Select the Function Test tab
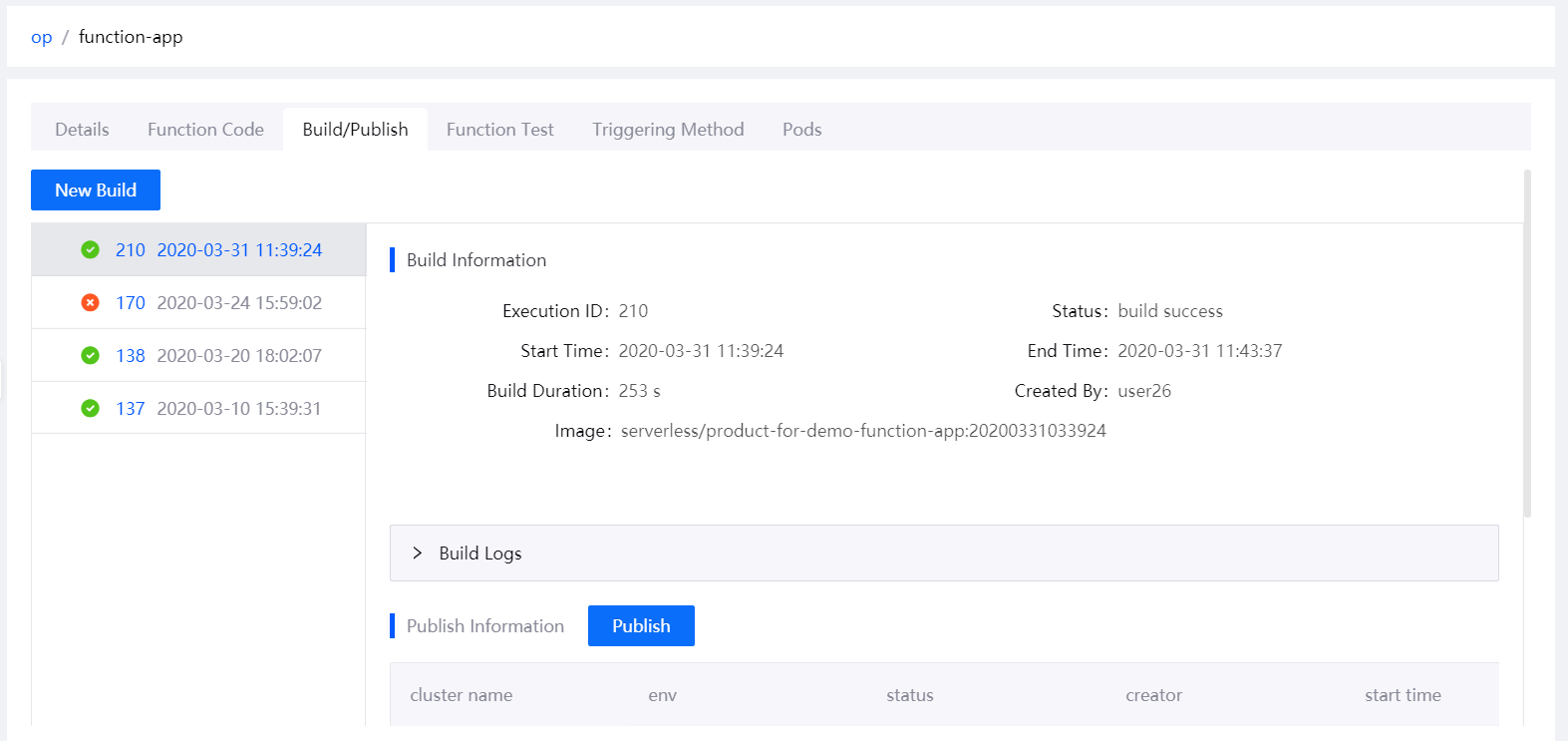 click(499, 130)
